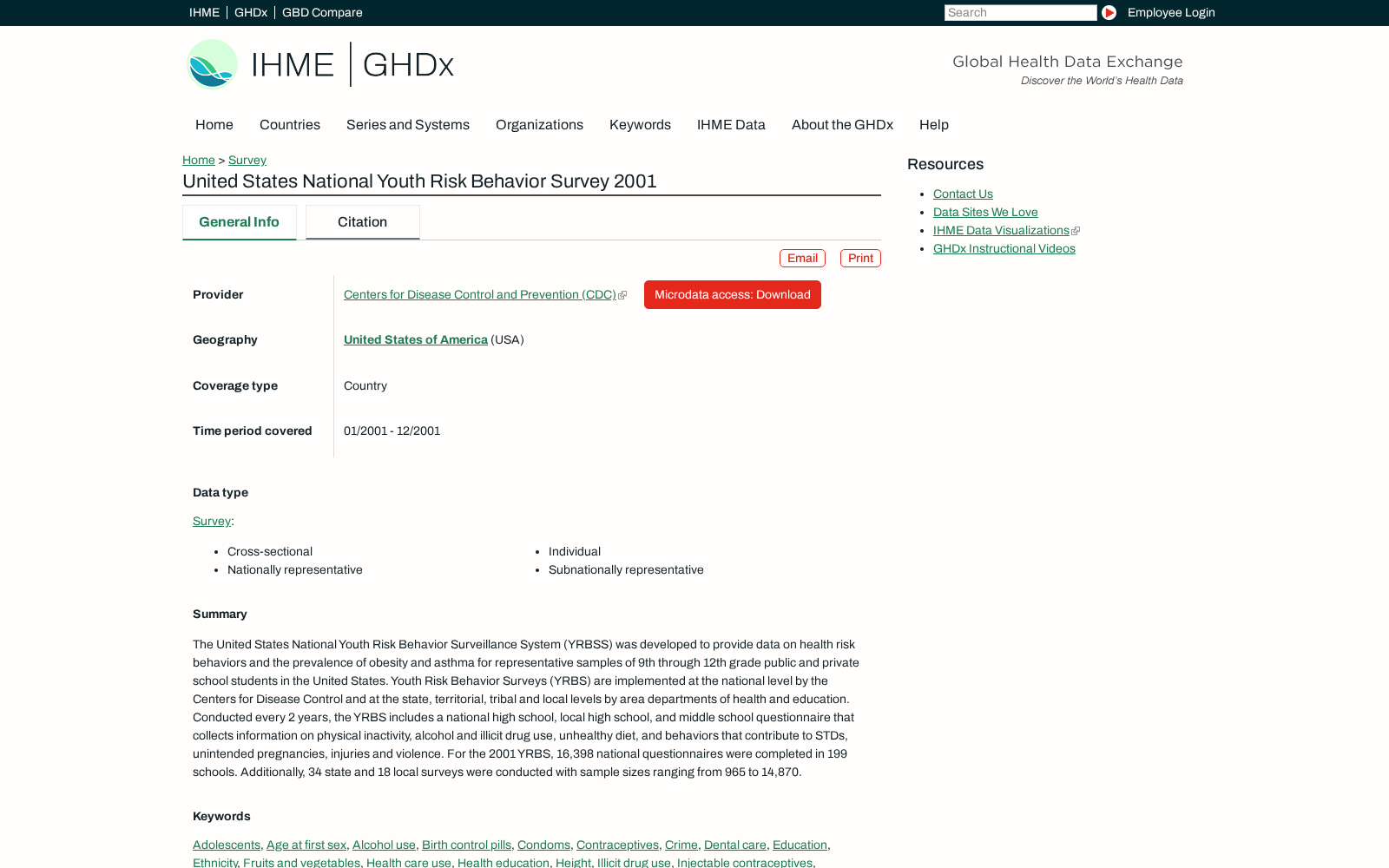
Task: Click the GHDx wordmark in the header
Action: click(x=408, y=65)
